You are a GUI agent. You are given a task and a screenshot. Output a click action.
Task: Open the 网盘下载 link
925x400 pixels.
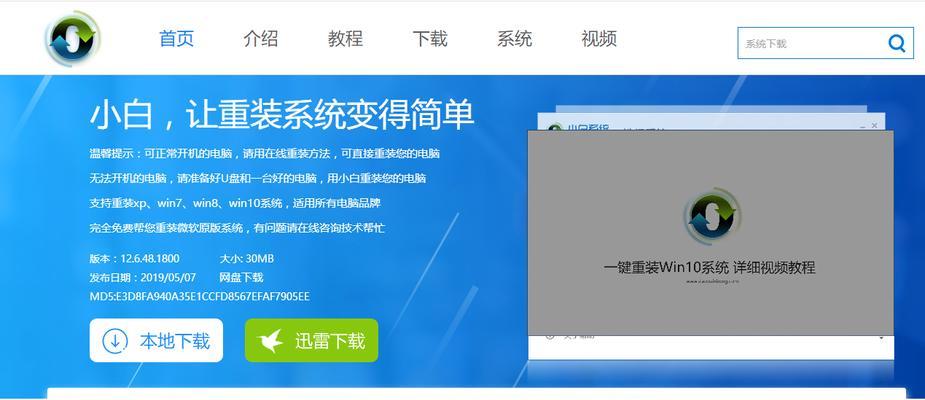[241, 277]
